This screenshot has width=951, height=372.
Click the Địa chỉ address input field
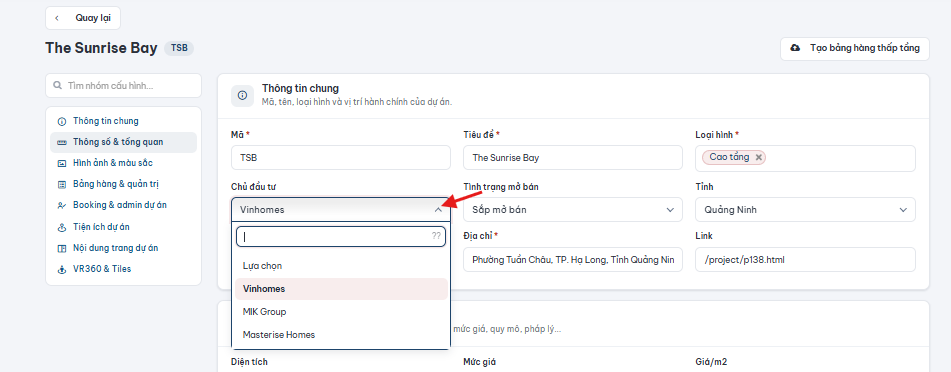(x=572, y=259)
